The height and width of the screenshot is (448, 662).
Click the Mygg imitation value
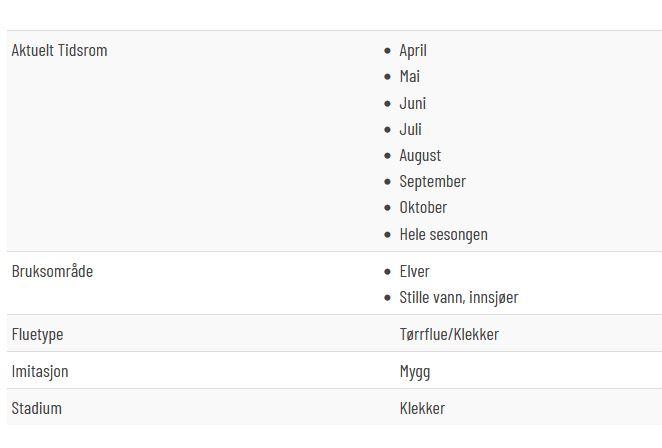pyautogui.click(x=415, y=372)
